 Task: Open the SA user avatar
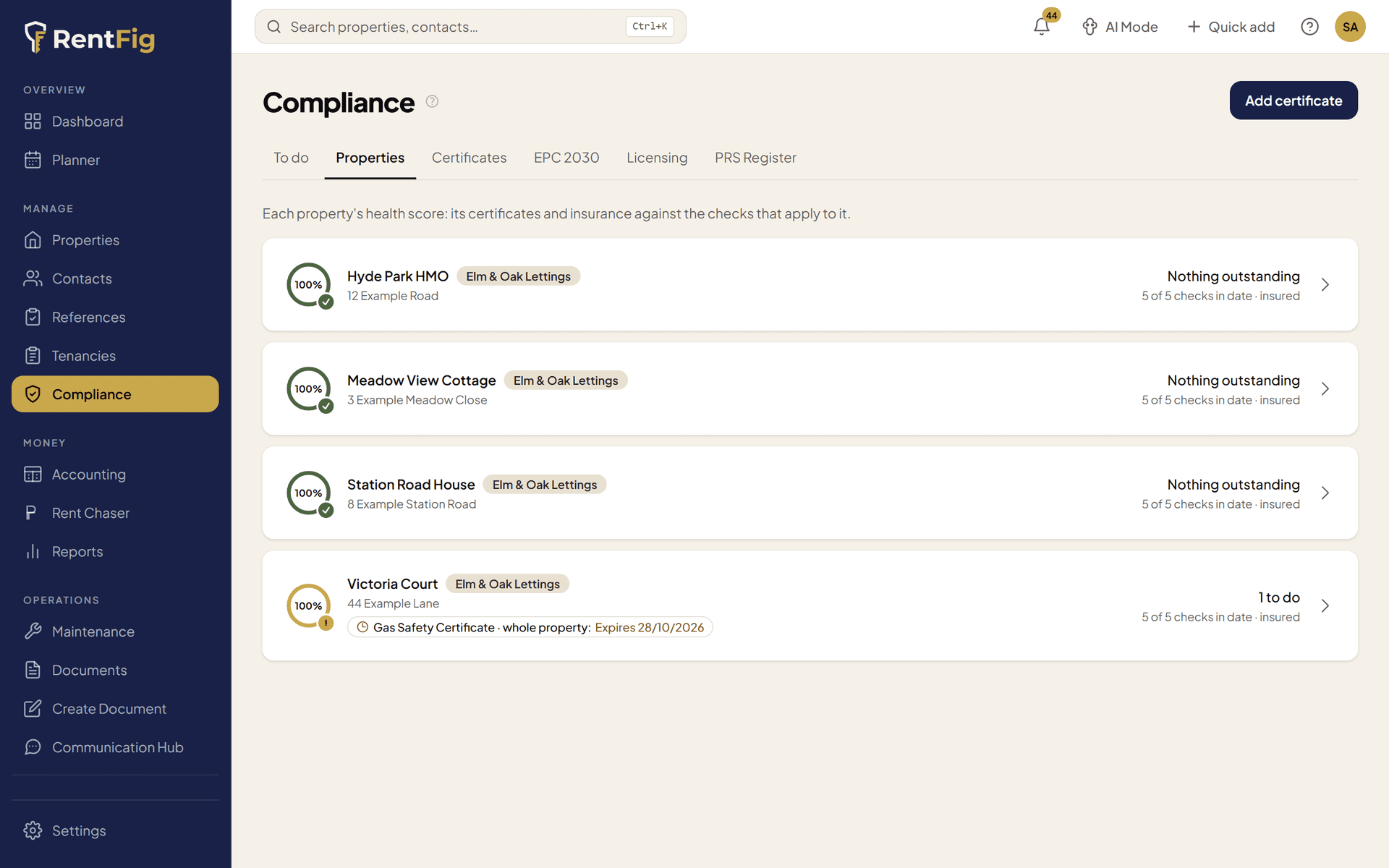pos(1350,27)
